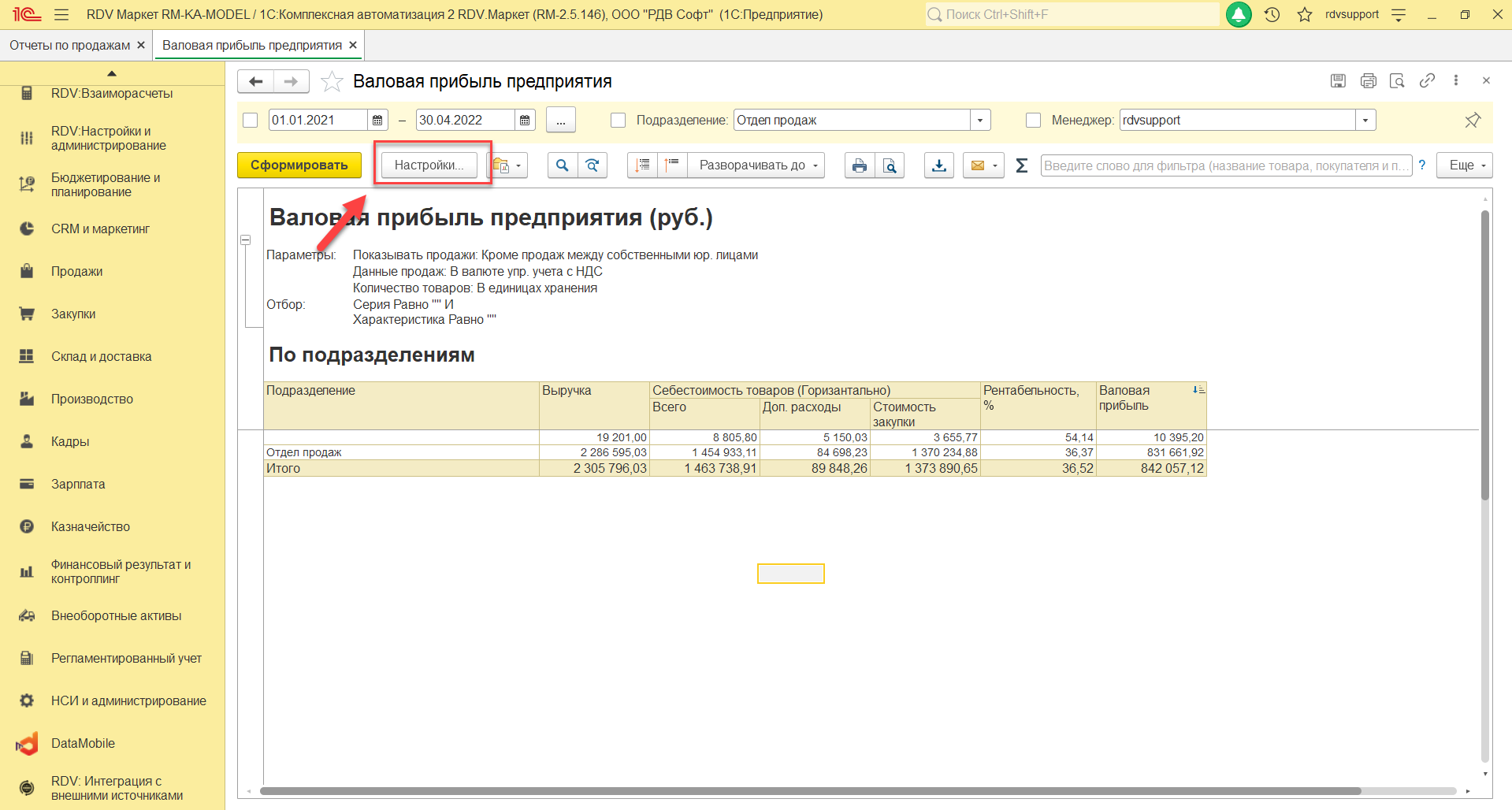
Task: Add report to favorites star
Action: pyautogui.click(x=332, y=82)
